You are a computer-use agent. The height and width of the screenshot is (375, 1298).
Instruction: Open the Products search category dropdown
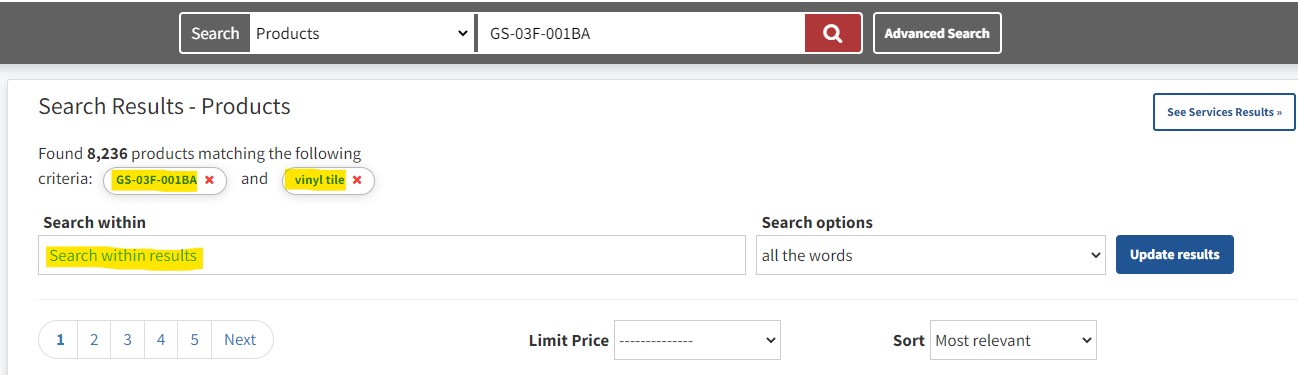(x=361, y=33)
